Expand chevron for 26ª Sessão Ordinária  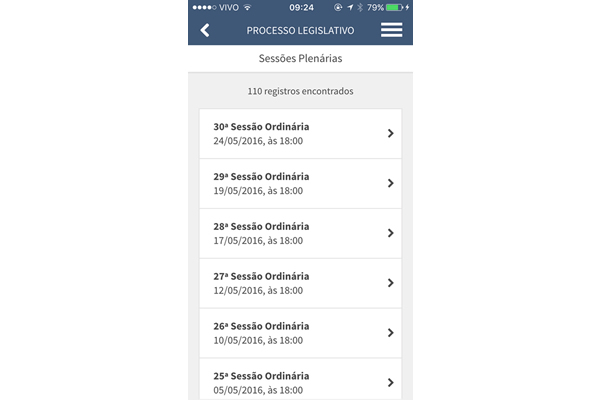[390, 333]
